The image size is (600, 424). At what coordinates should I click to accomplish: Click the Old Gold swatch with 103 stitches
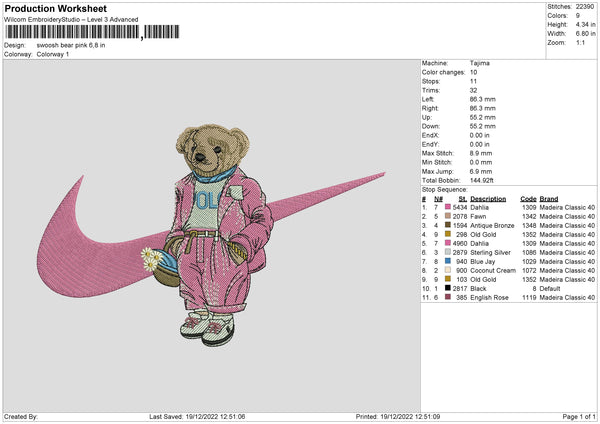click(448, 279)
